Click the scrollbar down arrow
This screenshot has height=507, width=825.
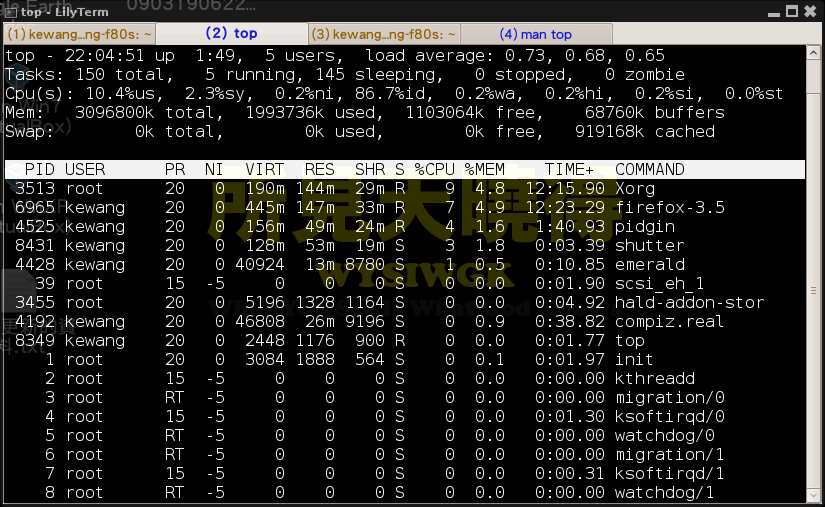tap(813, 495)
